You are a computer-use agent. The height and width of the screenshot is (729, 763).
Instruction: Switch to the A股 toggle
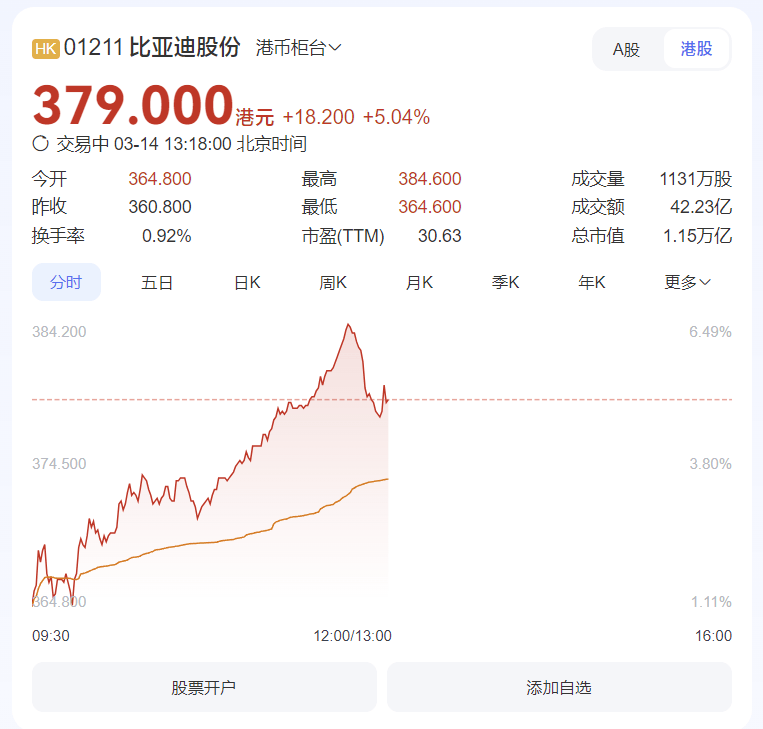(626, 49)
